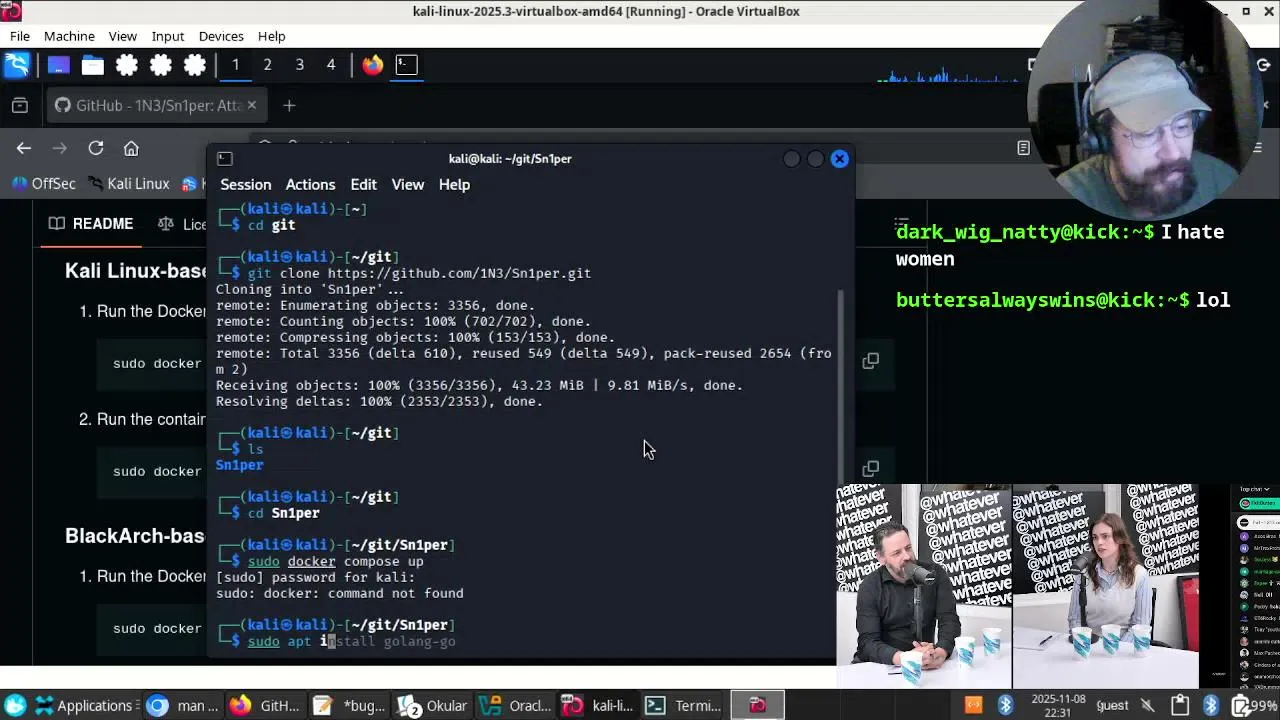
Task: Click Bluetooth icon left of the clock
Action: [1005, 706]
